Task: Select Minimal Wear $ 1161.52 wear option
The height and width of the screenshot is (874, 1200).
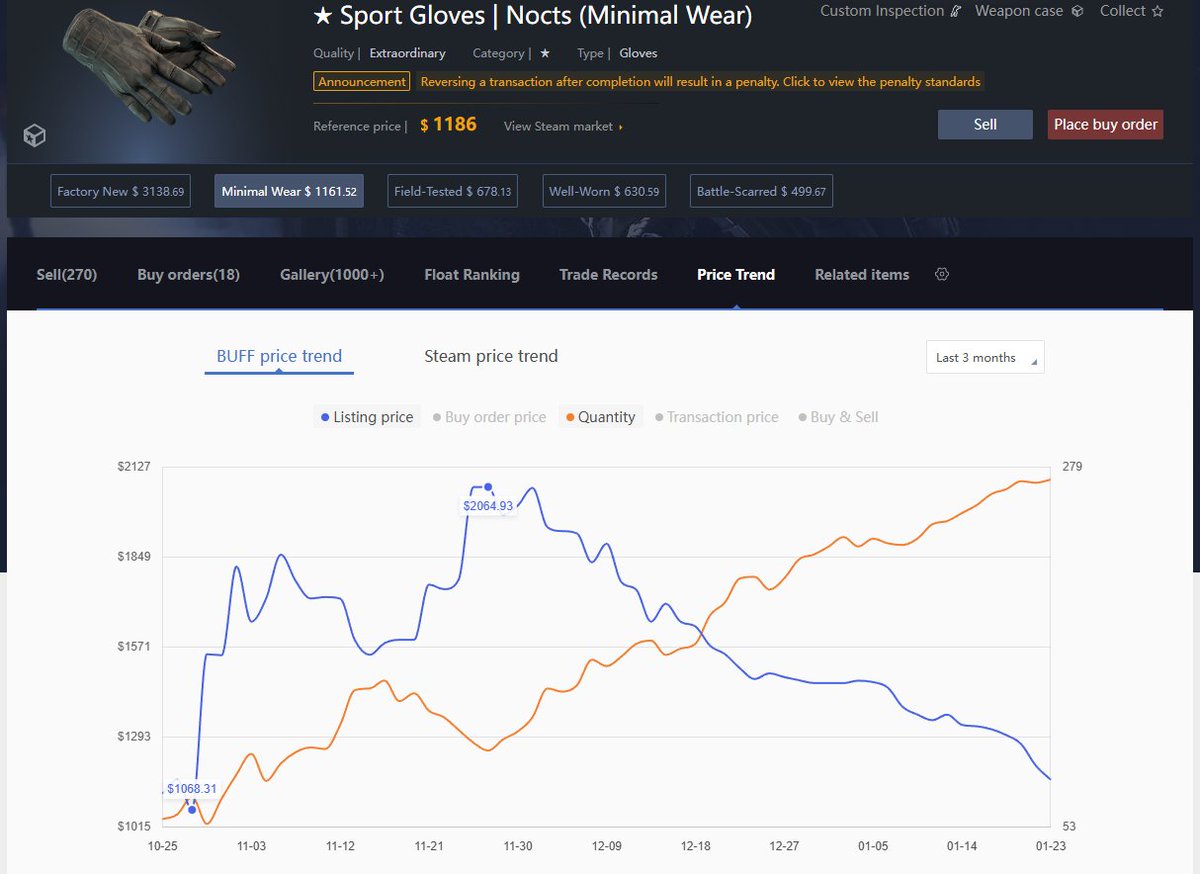Action: pos(289,191)
